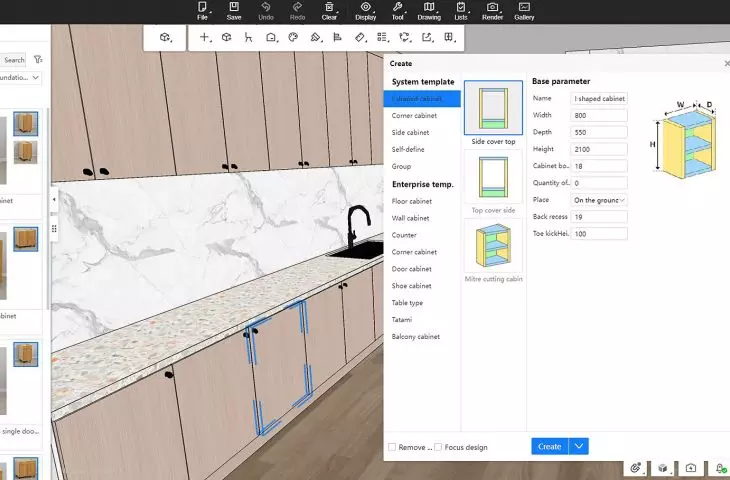Viewport: 730px width, 480px height.
Task: Click the Width field showing 800
Action: [599, 115]
